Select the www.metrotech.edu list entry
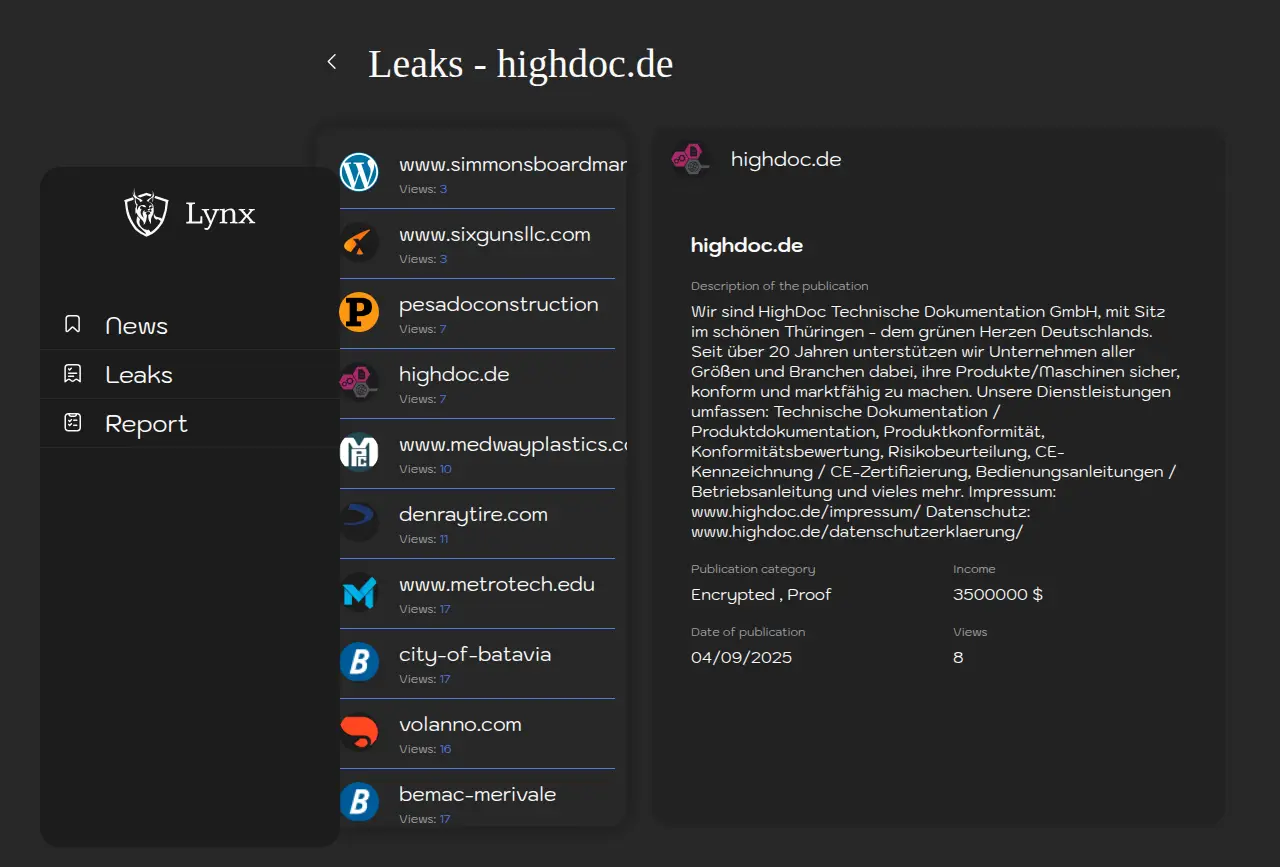 [496, 585]
